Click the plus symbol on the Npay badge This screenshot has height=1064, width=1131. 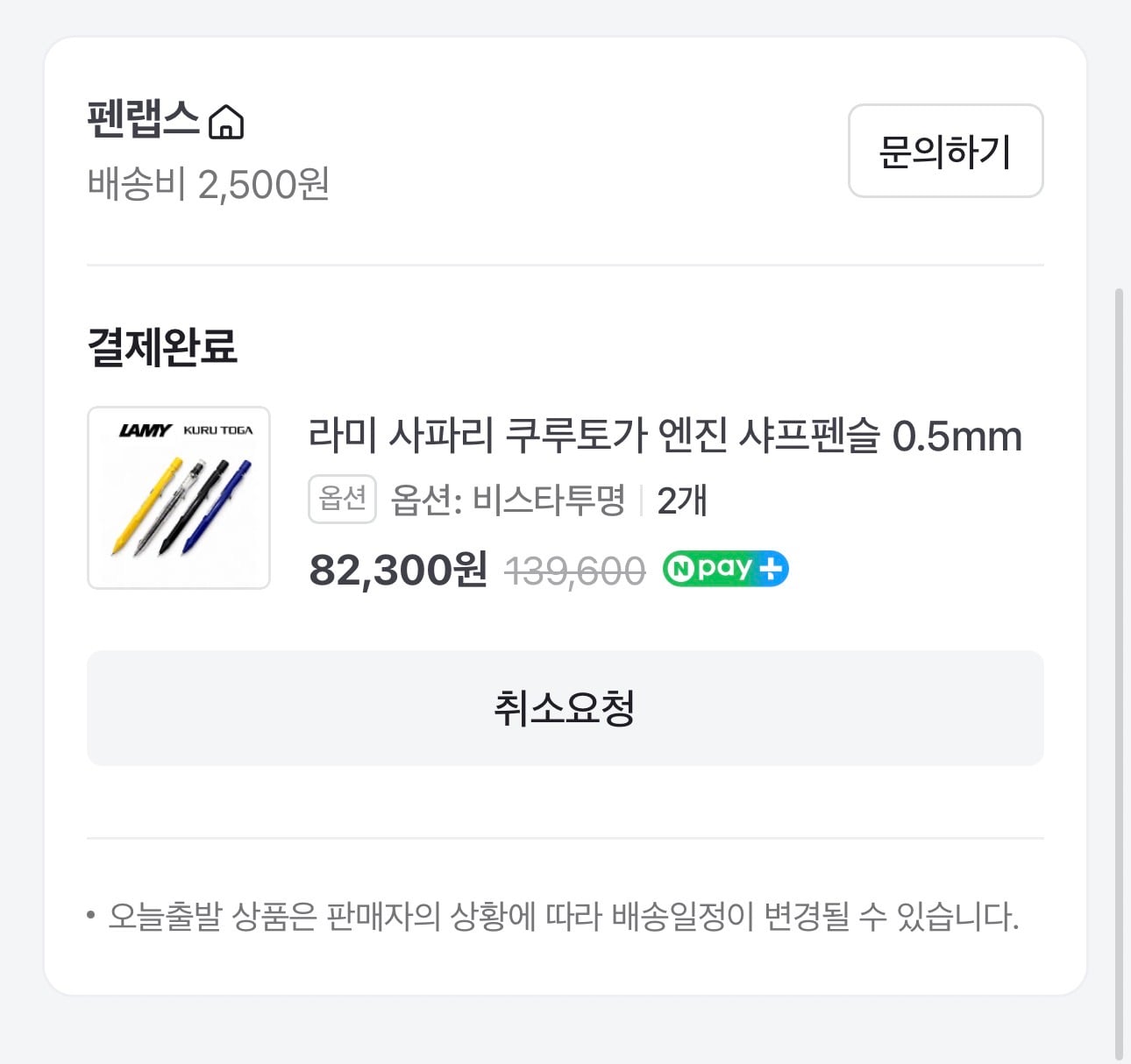pyautogui.click(x=770, y=570)
